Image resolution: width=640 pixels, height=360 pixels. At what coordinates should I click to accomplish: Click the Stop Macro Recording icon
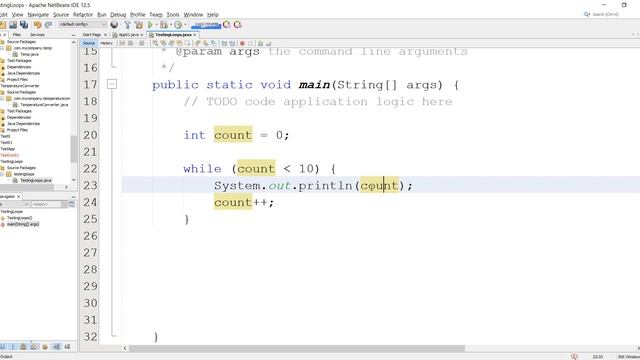250,43
